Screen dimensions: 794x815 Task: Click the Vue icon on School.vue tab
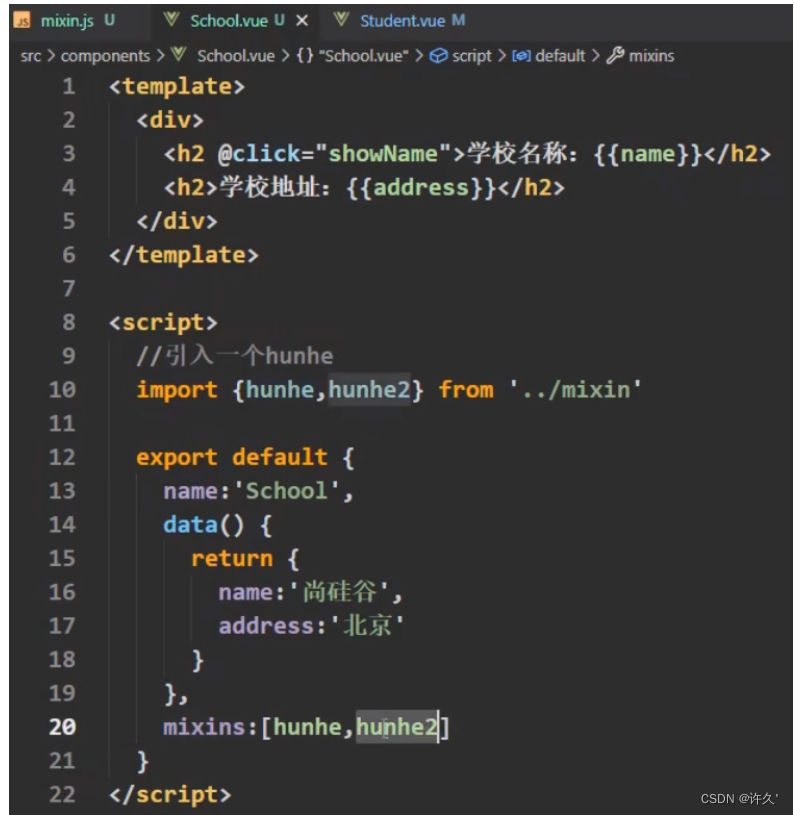click(171, 20)
